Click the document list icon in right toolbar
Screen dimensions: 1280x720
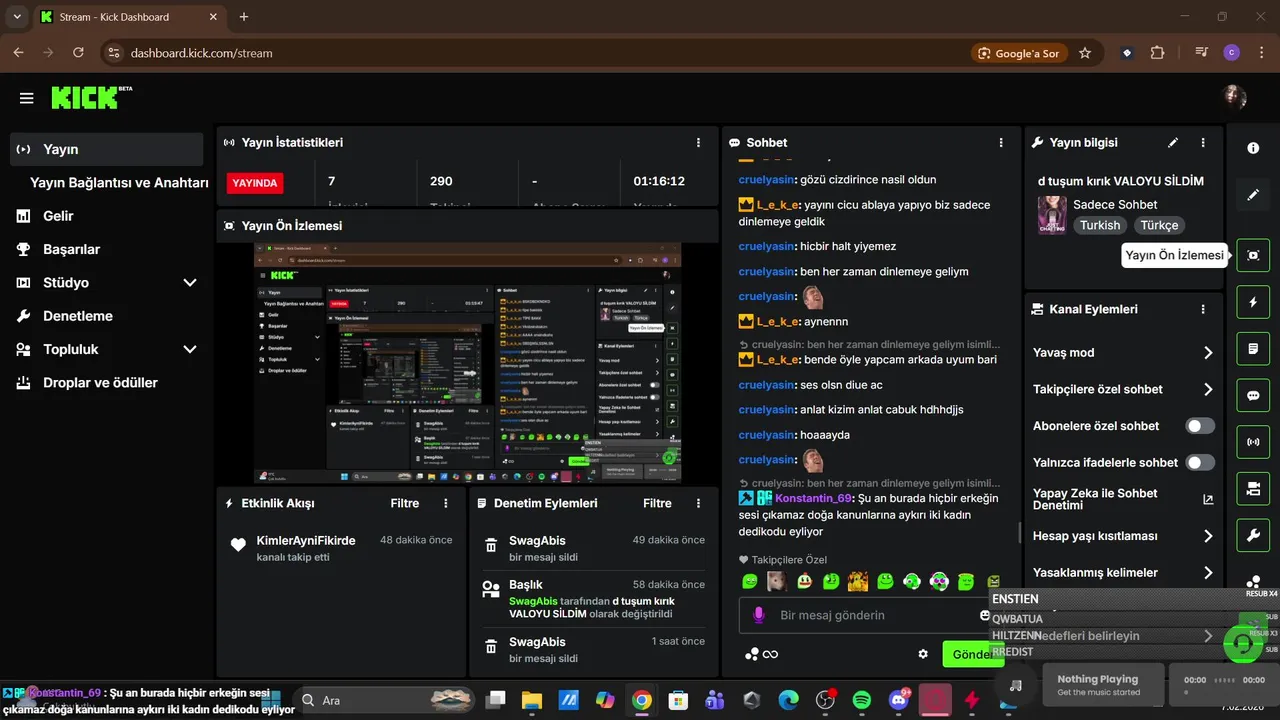1253,348
